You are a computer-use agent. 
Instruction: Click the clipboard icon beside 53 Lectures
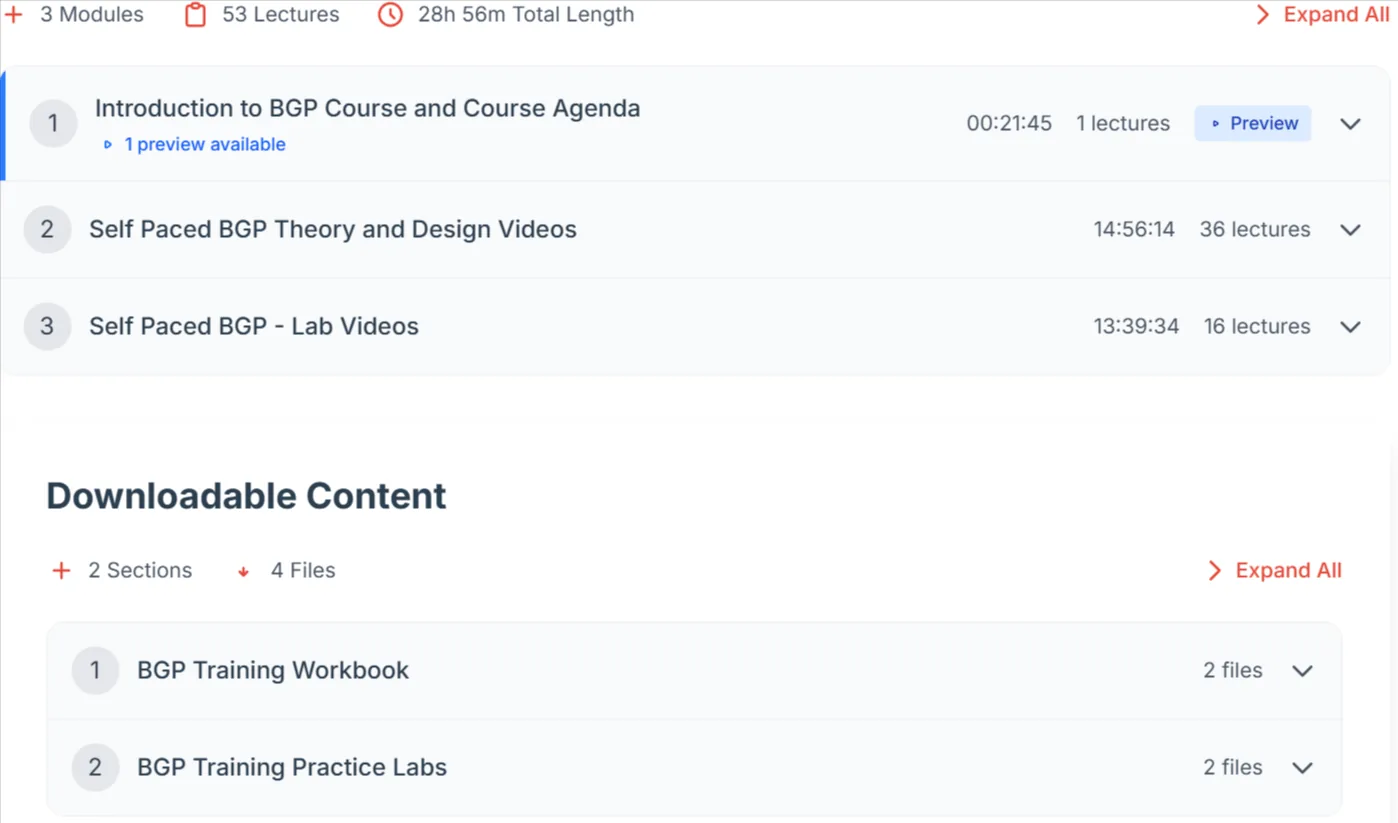tap(195, 15)
